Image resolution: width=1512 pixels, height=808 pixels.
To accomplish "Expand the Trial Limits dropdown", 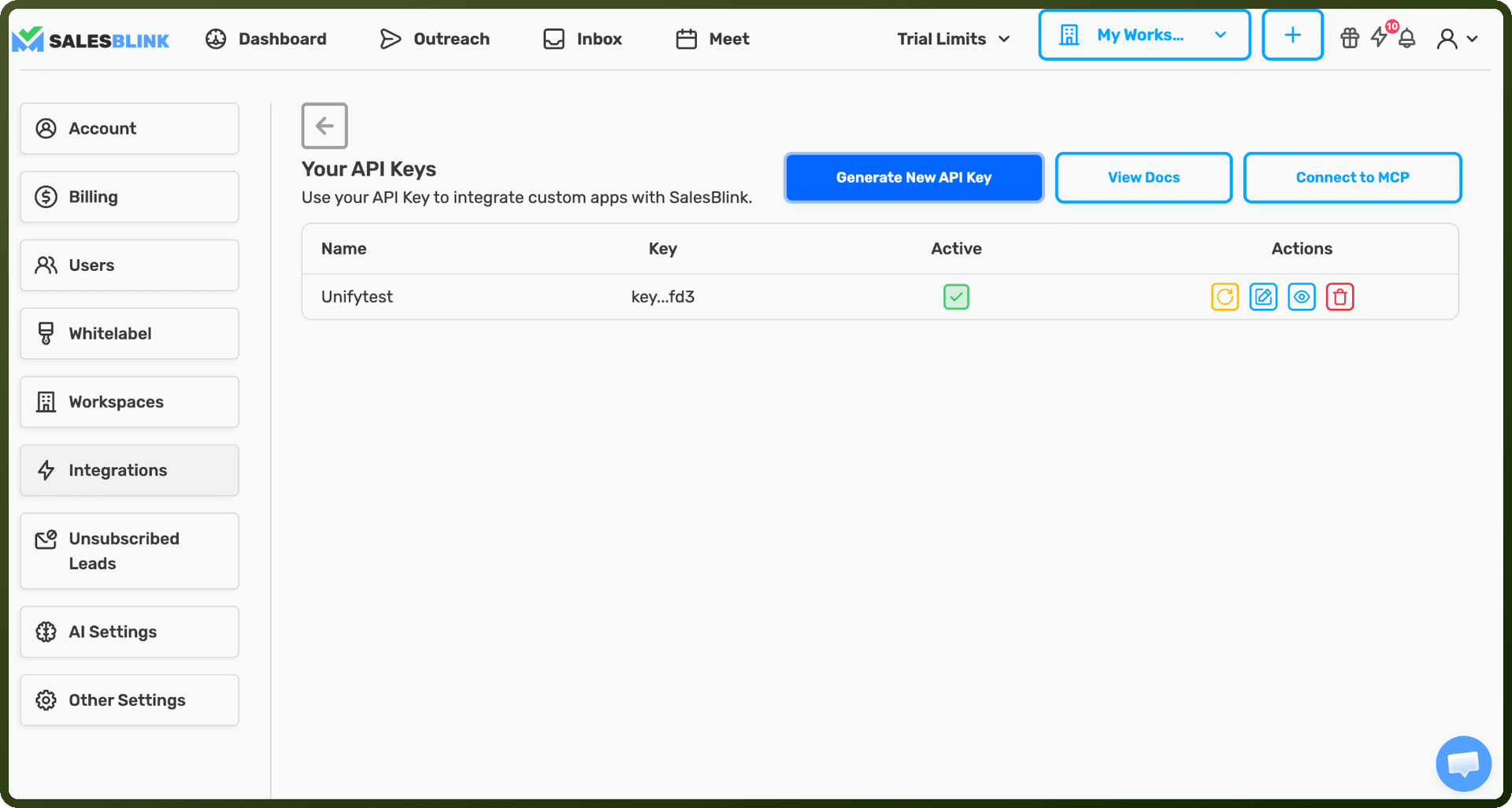I will (x=954, y=39).
